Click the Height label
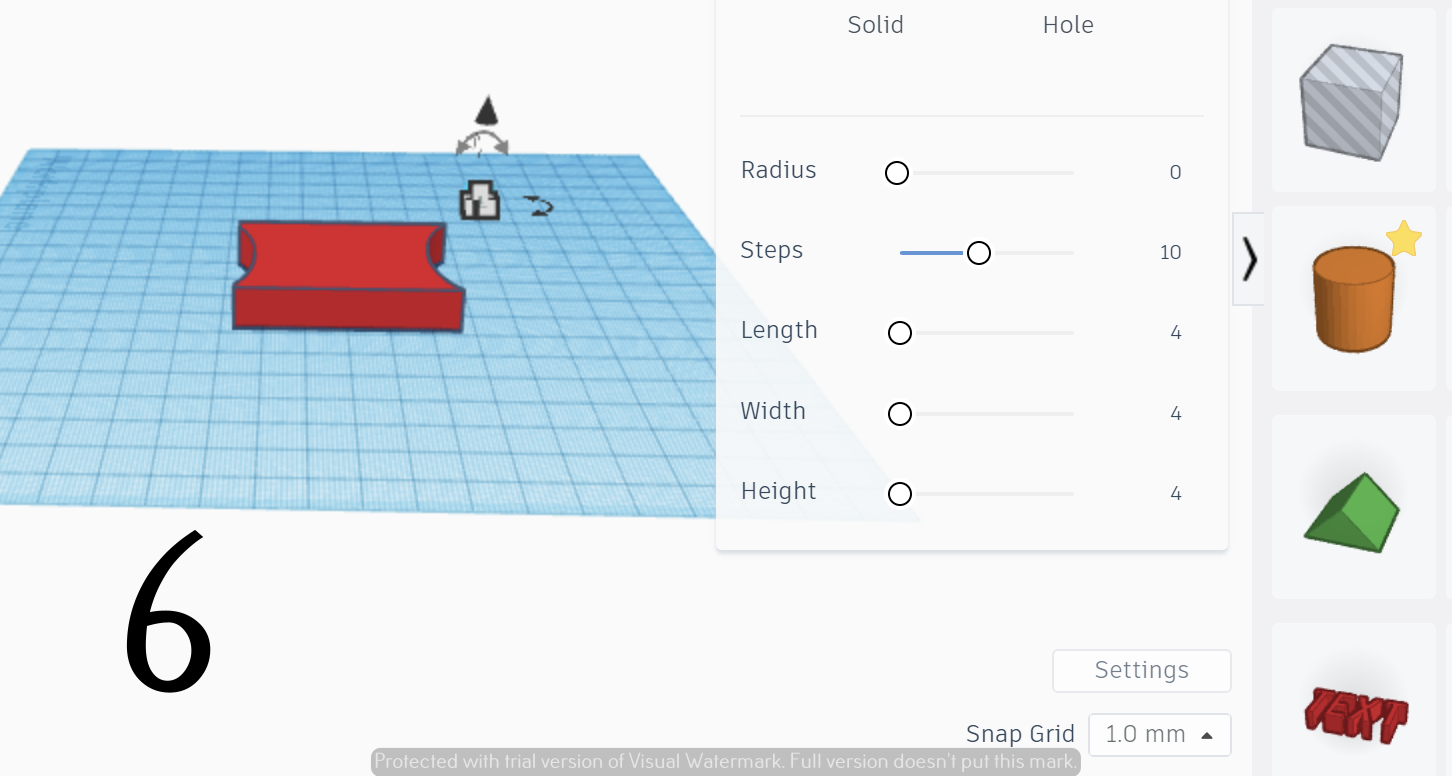 [778, 491]
